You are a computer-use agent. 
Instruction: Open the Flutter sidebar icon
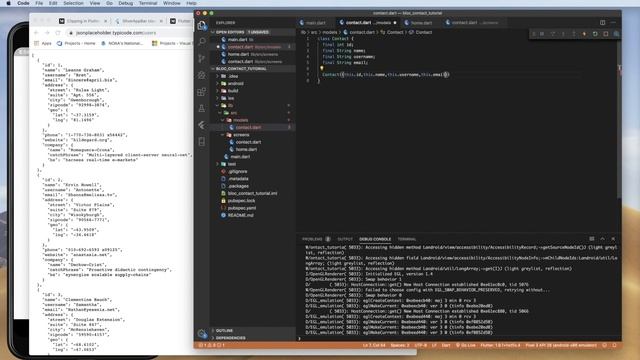click(202, 125)
